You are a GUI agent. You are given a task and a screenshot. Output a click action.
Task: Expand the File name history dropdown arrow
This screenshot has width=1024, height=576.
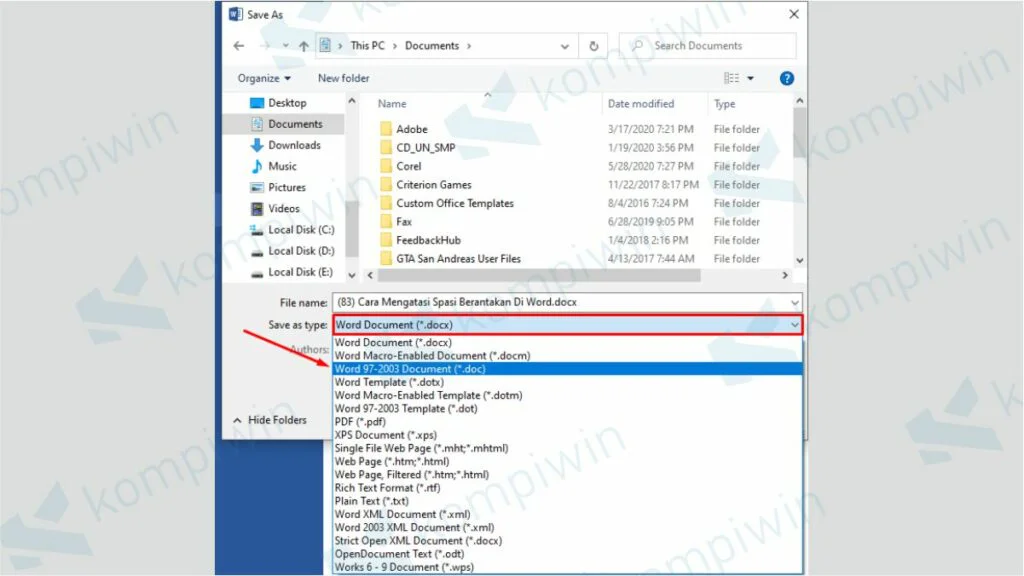[x=795, y=302]
